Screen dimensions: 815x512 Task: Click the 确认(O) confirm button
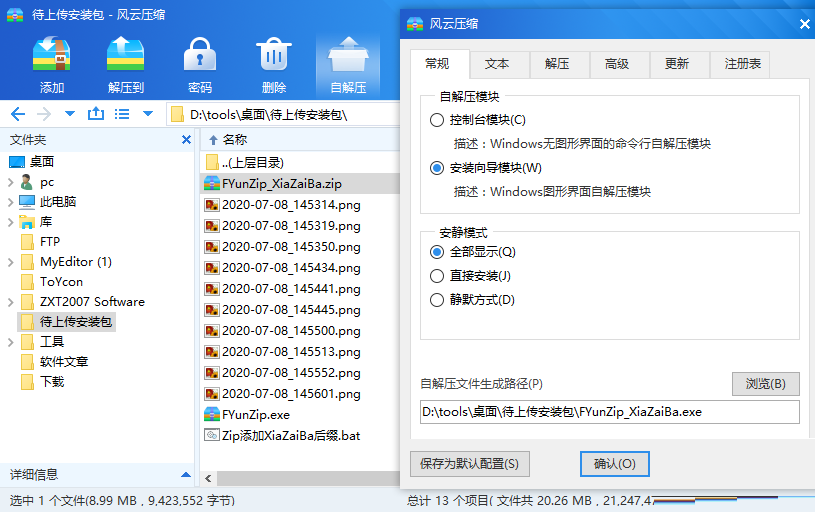pos(615,464)
